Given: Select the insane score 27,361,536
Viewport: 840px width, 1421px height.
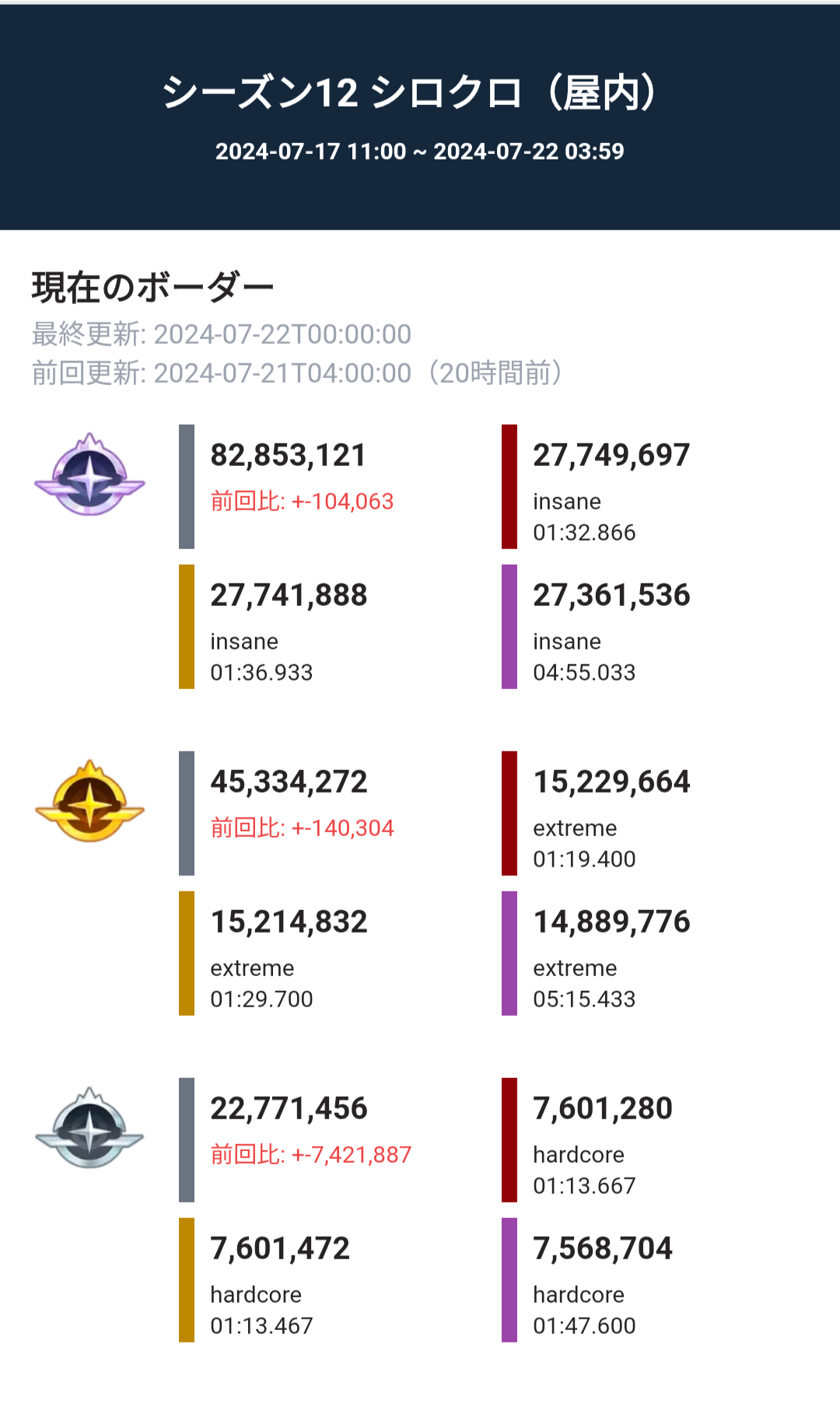Looking at the screenshot, I should tap(611, 596).
